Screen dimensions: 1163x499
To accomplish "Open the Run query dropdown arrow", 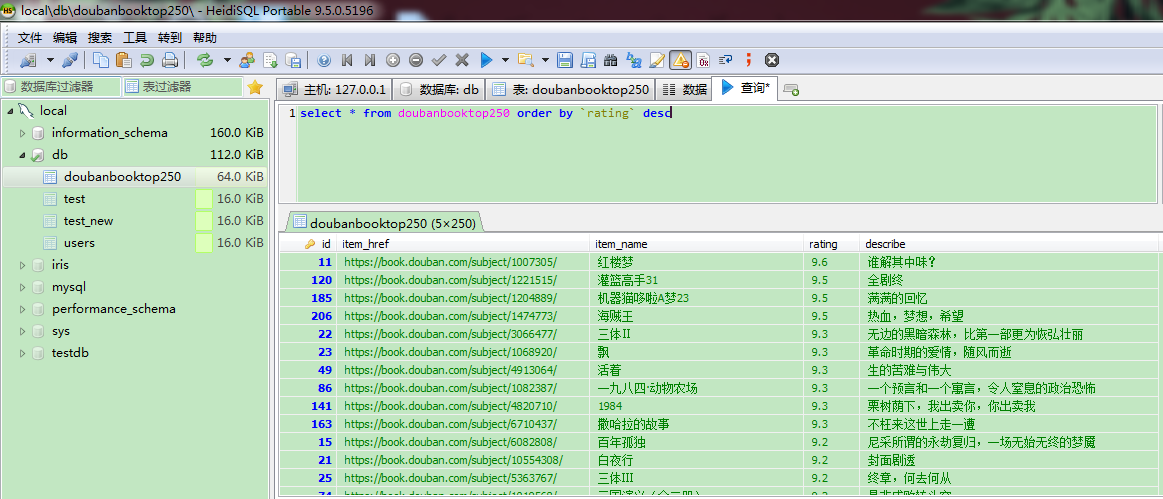I will (506, 60).
